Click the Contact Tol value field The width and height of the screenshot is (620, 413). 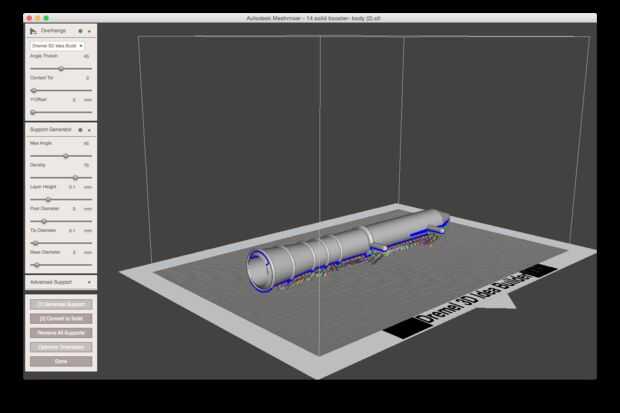click(x=87, y=78)
